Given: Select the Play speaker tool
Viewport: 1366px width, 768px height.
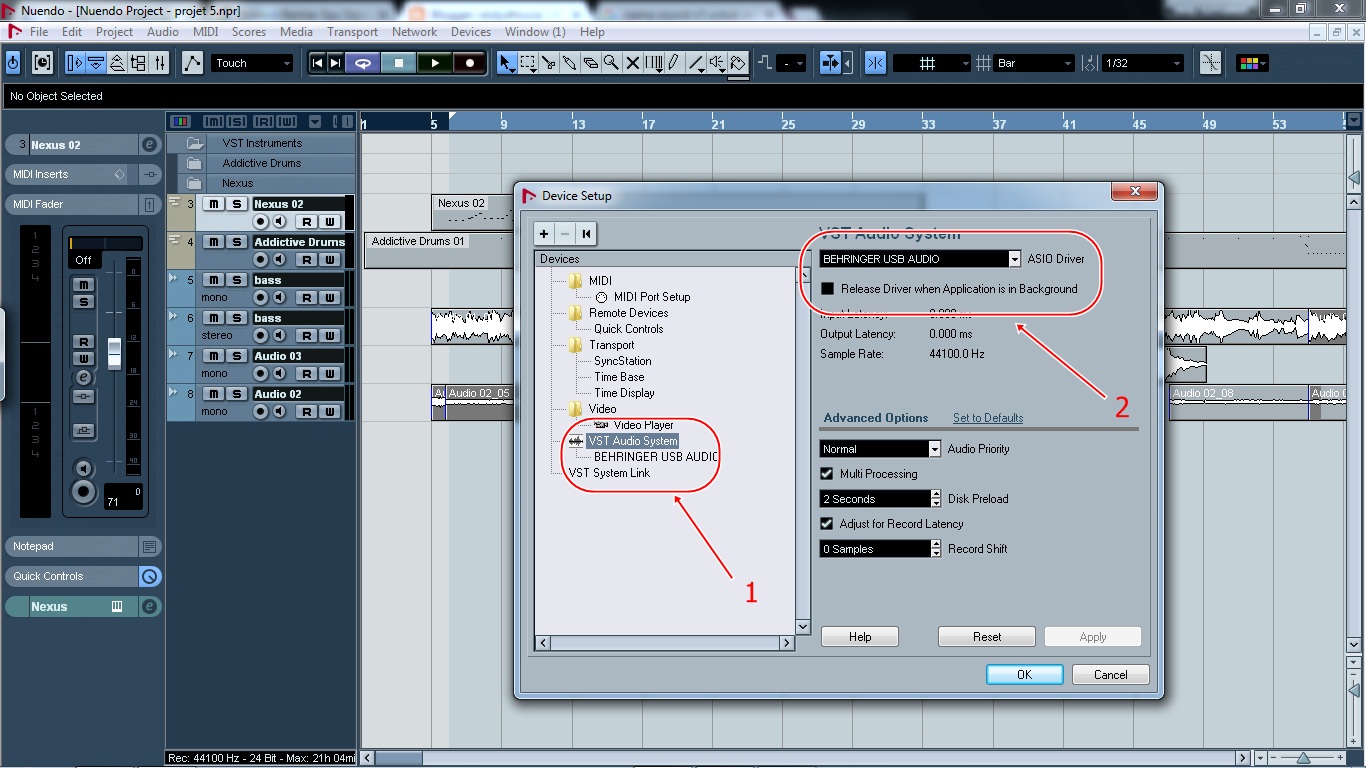Looking at the screenshot, I should click(717, 63).
